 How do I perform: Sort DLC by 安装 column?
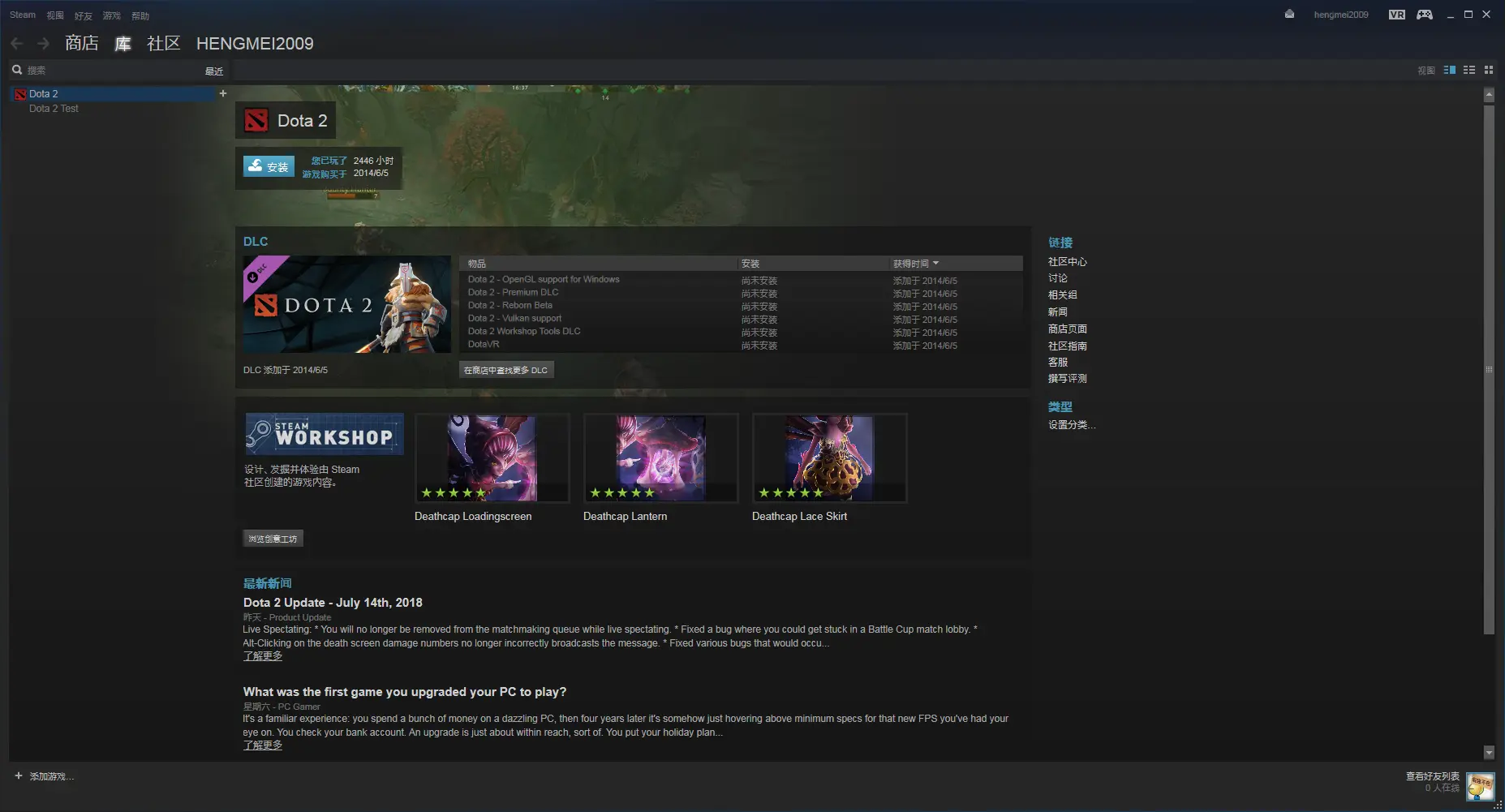pos(813,264)
